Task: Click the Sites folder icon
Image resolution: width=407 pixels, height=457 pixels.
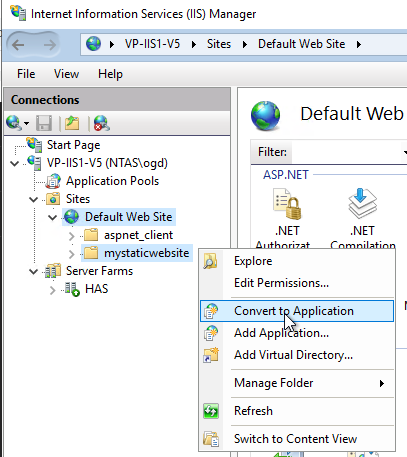Action: point(53,199)
